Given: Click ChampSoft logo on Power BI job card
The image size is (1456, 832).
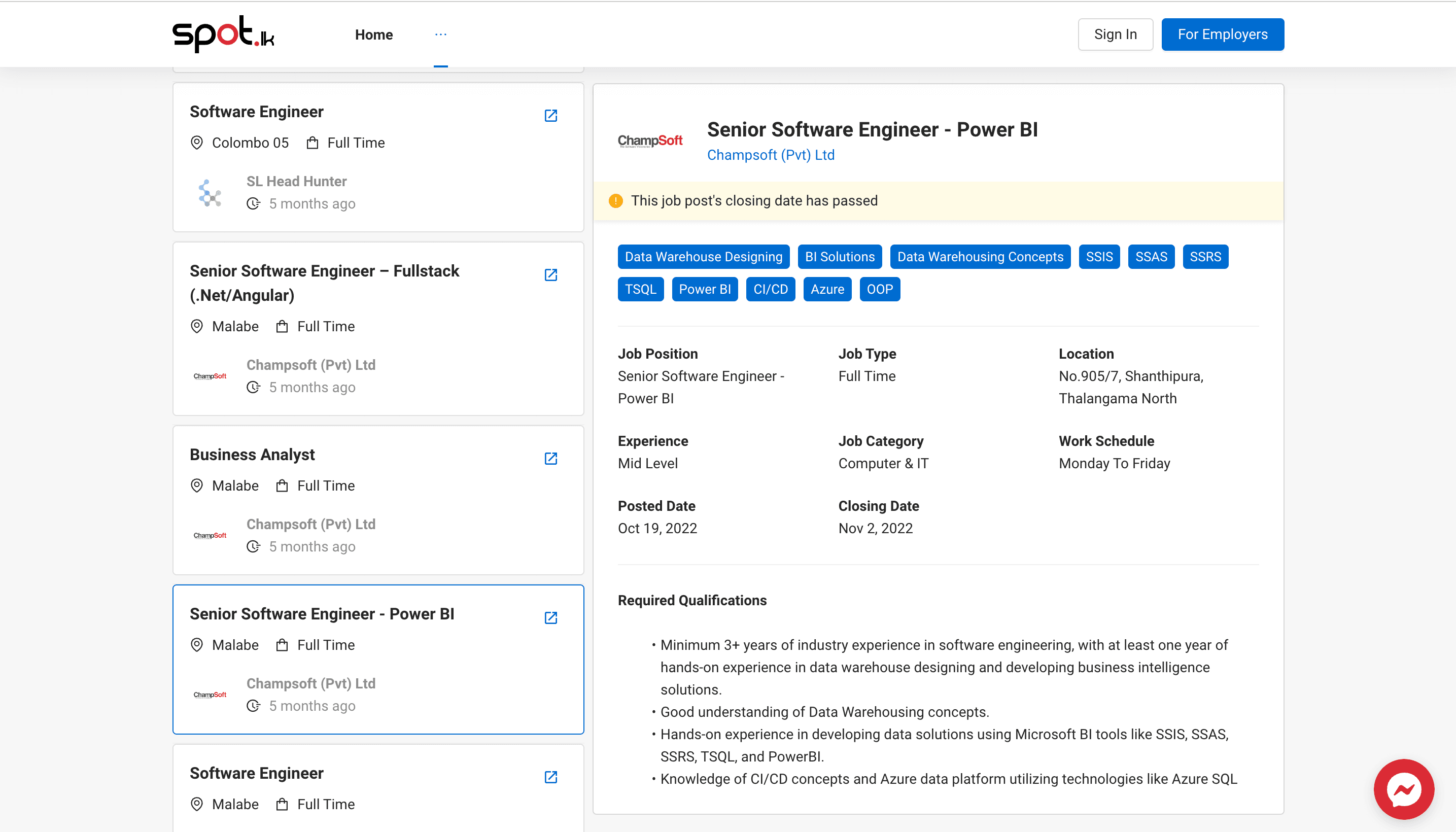Looking at the screenshot, I should [x=210, y=696].
